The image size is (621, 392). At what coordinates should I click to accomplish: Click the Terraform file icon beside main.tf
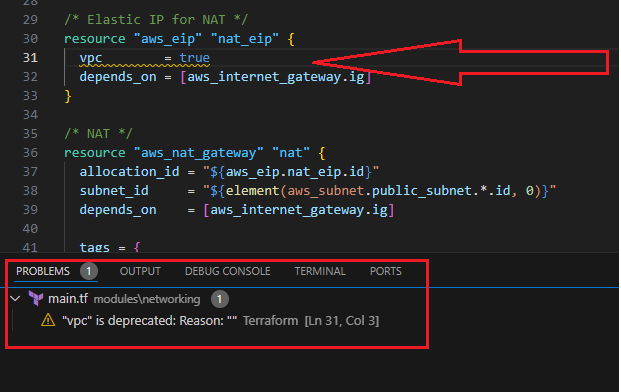pos(36,299)
